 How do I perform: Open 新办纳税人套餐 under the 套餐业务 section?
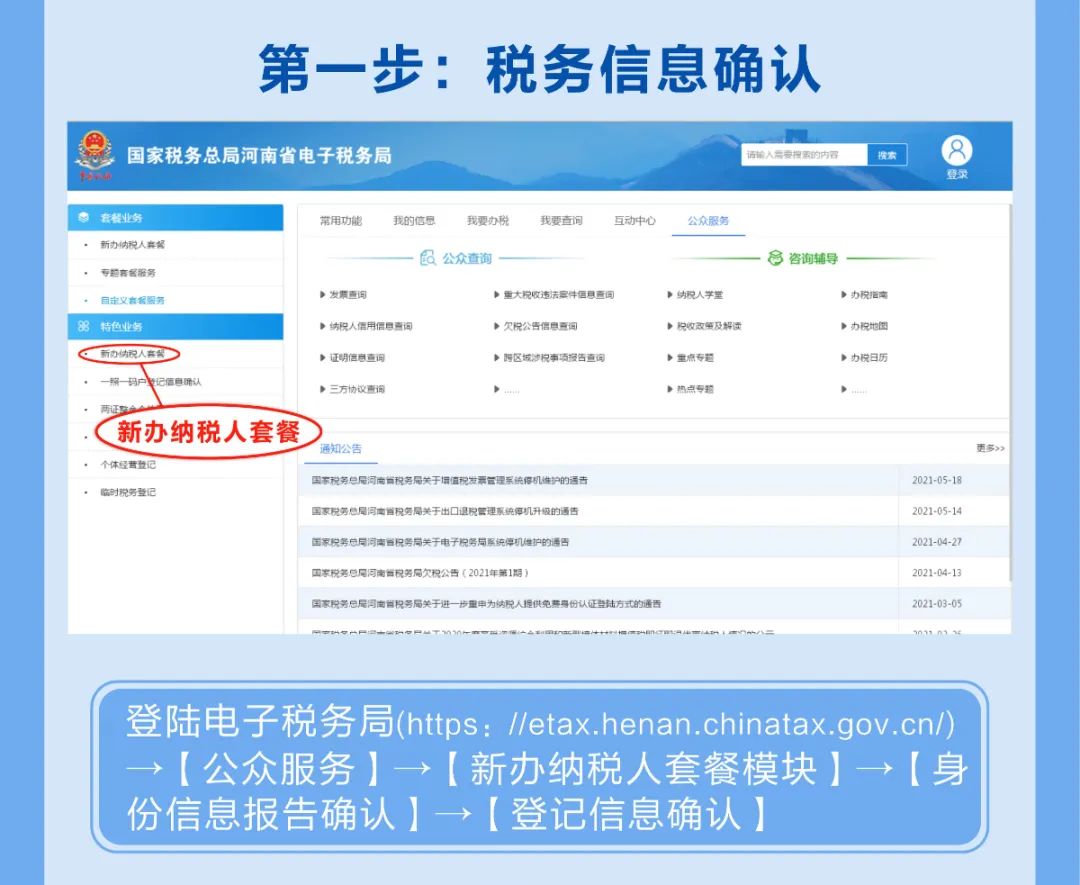(x=132, y=244)
